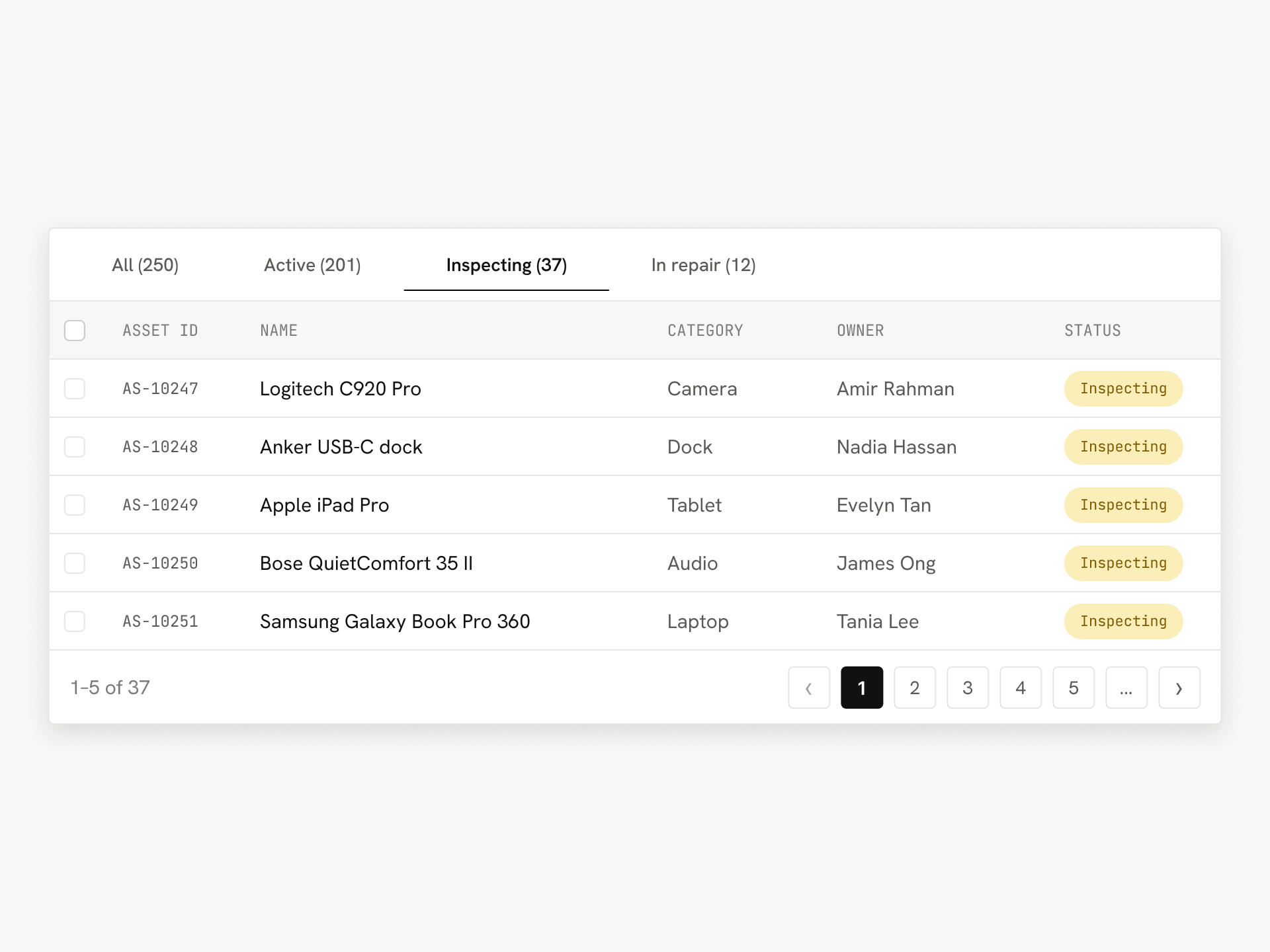Image resolution: width=1270 pixels, height=952 pixels.
Task: Go to the next page arrow
Action: (1179, 688)
